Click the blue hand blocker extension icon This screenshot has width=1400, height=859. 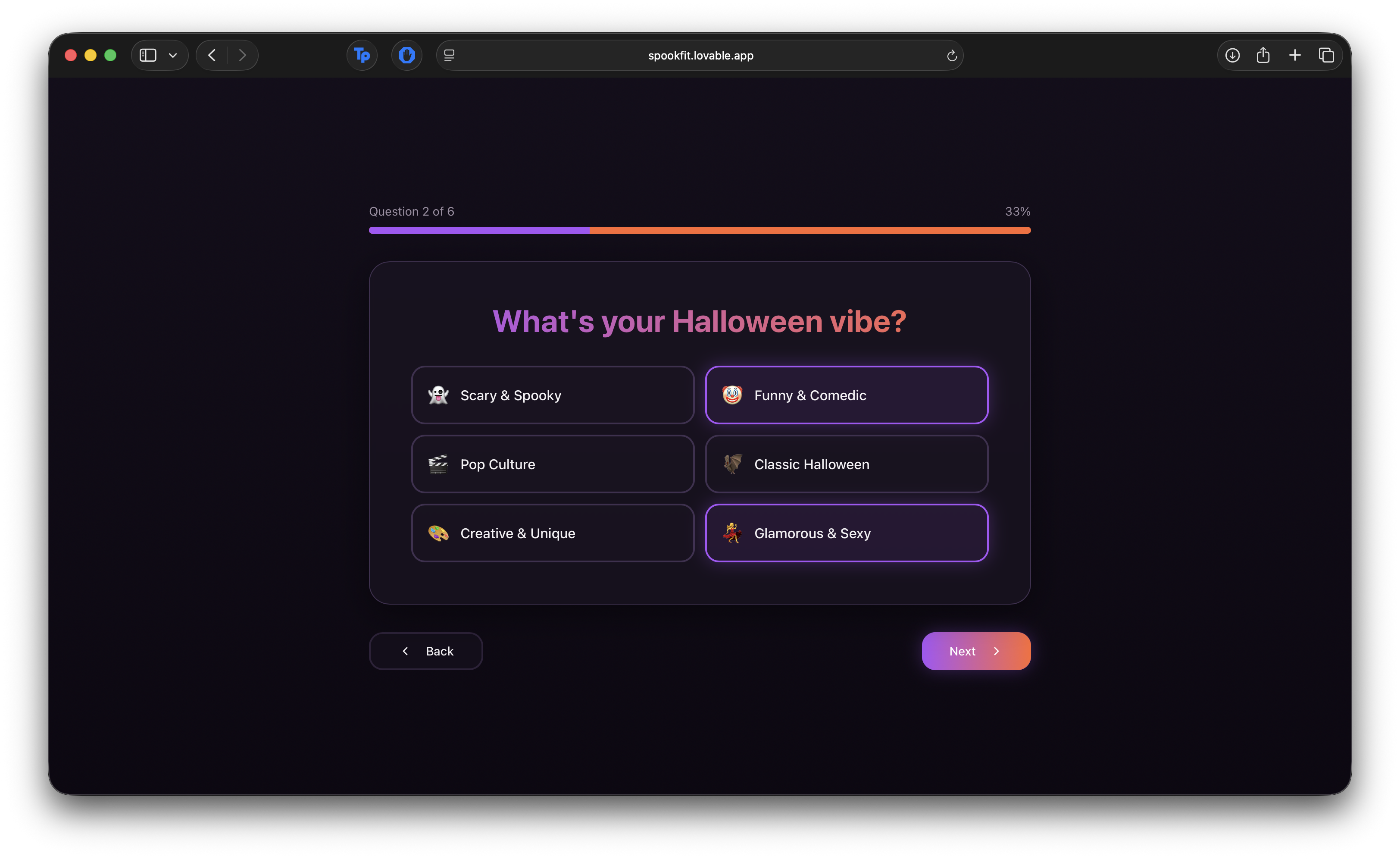[x=407, y=55]
